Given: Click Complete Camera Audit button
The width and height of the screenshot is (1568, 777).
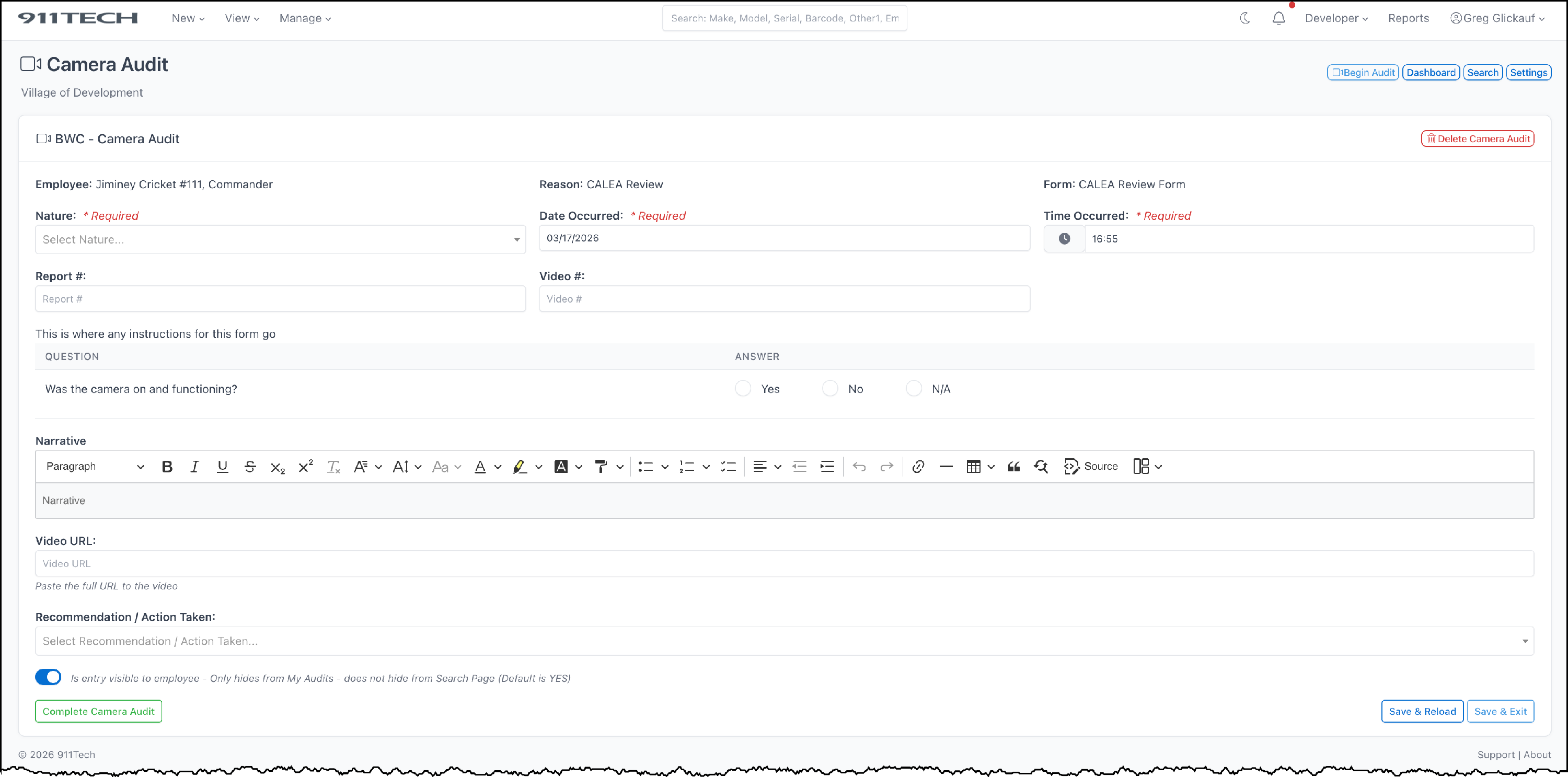Looking at the screenshot, I should tap(99, 711).
